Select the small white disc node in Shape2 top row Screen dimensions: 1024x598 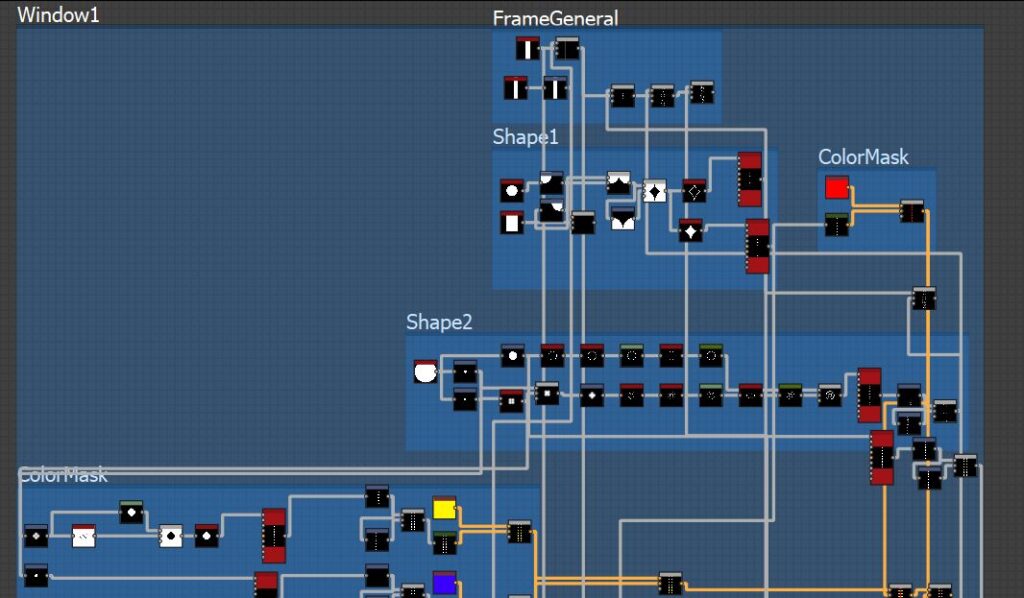513,356
